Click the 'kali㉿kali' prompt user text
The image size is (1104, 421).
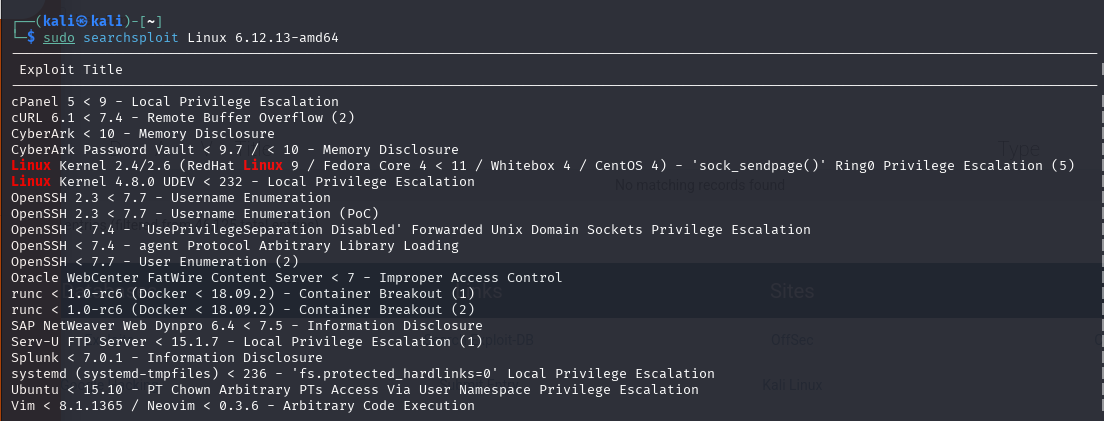82,22
